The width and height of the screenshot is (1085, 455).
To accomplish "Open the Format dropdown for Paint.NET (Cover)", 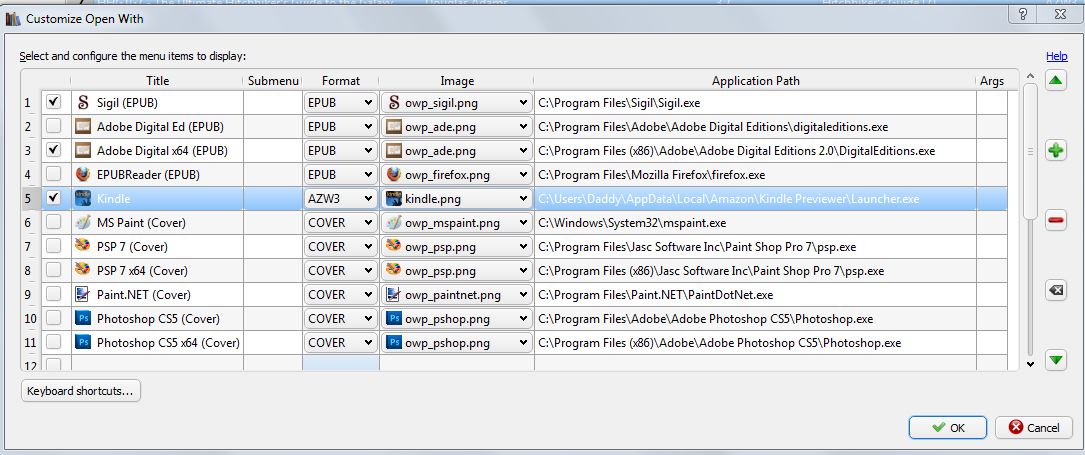I will (341, 295).
